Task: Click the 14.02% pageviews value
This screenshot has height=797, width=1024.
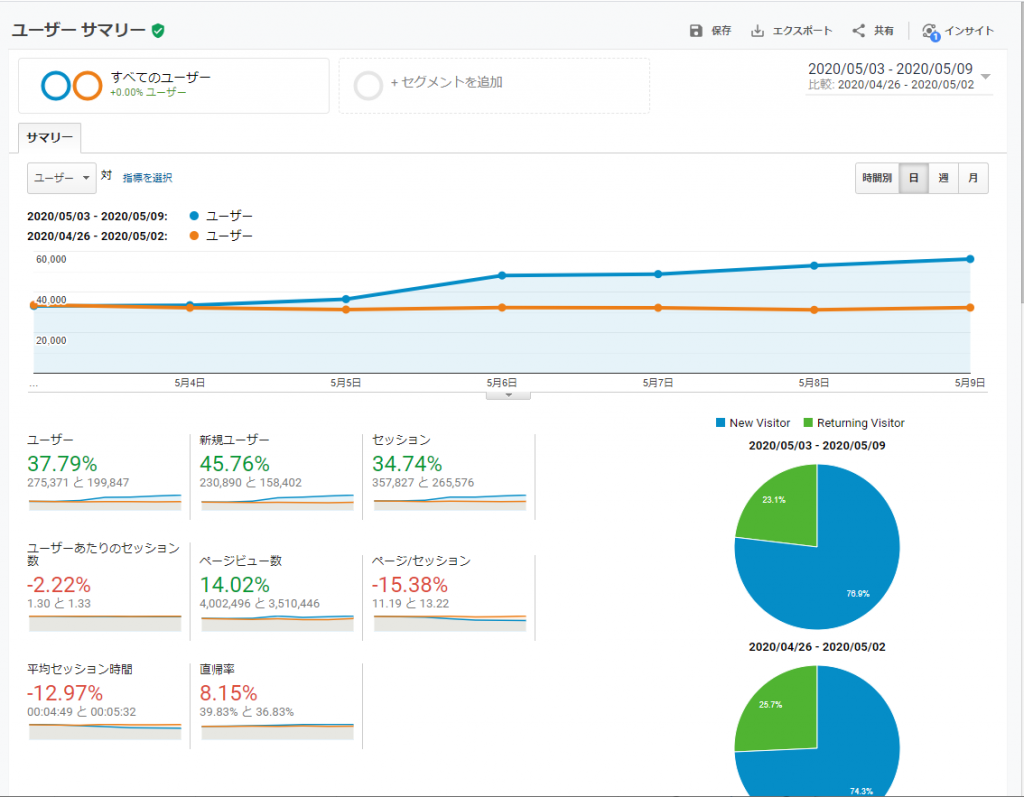Action: pos(234,585)
